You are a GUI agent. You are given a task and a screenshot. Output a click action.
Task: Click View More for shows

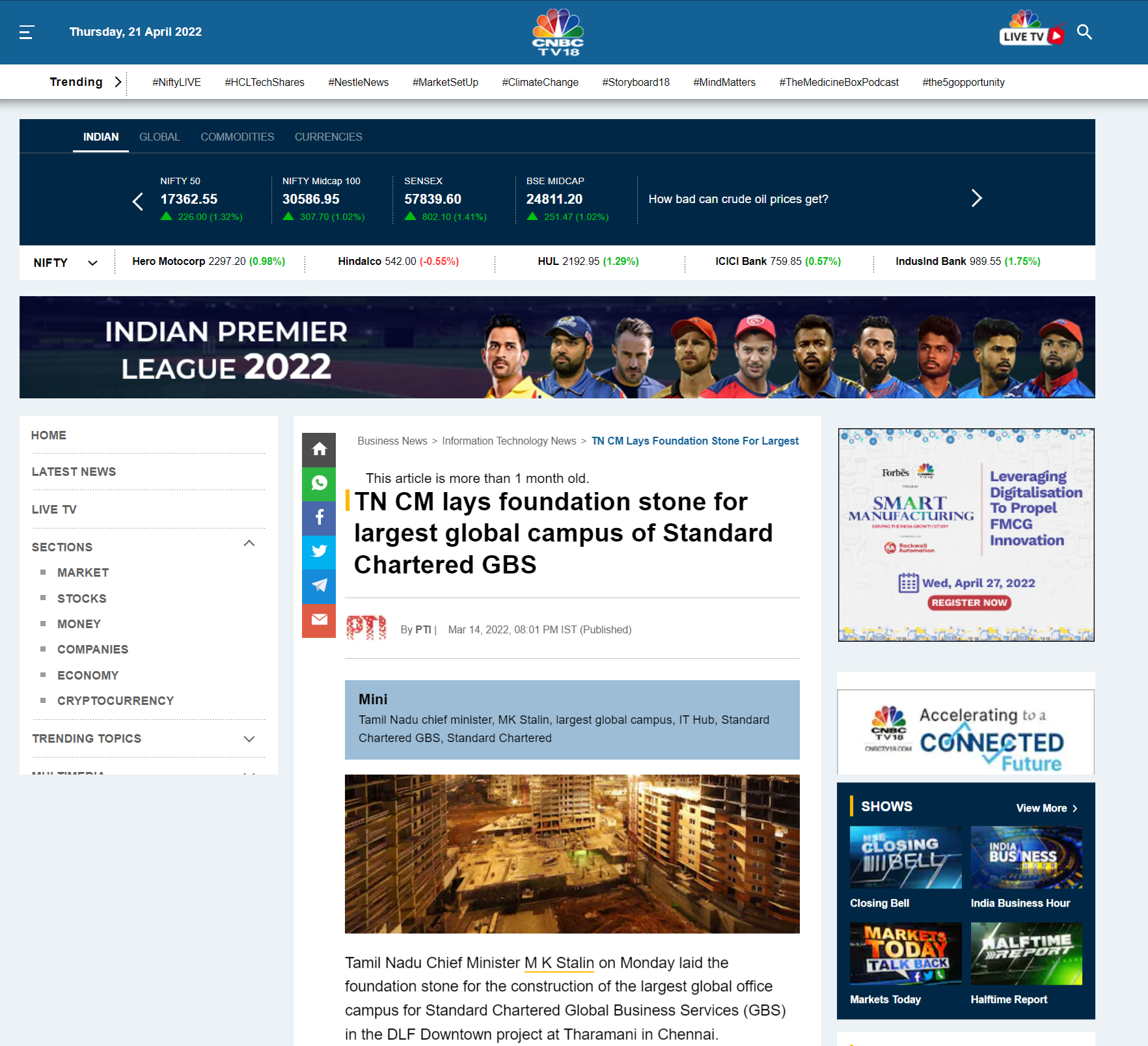tap(1047, 808)
